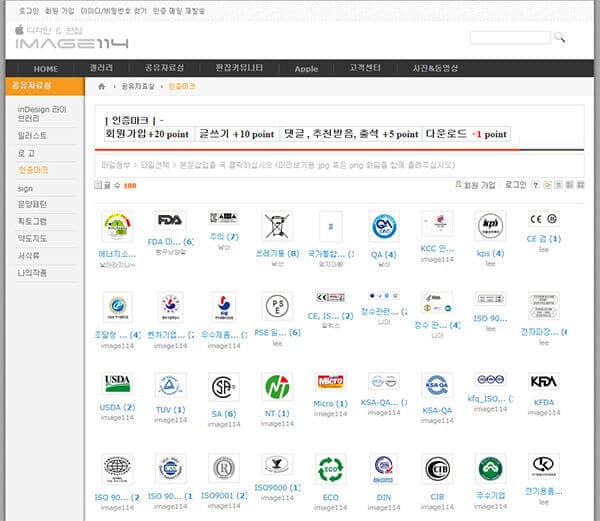Select 서식류 in the sidebar
The image size is (600, 521).
(28, 256)
